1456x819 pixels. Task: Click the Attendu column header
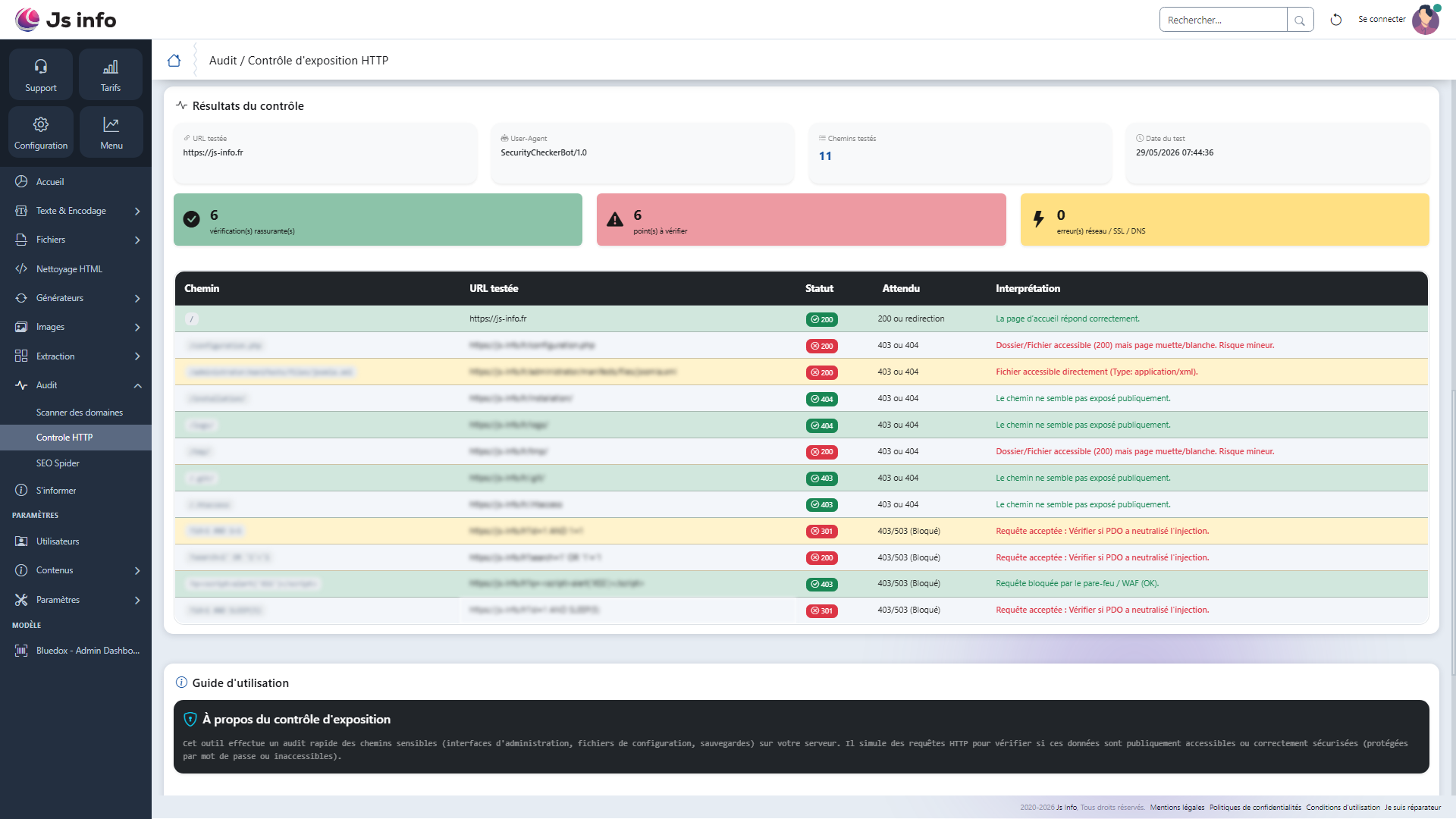901,289
